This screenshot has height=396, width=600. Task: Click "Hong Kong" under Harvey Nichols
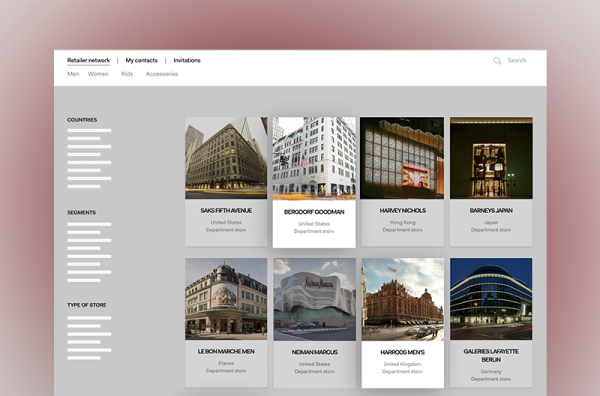[x=403, y=222]
